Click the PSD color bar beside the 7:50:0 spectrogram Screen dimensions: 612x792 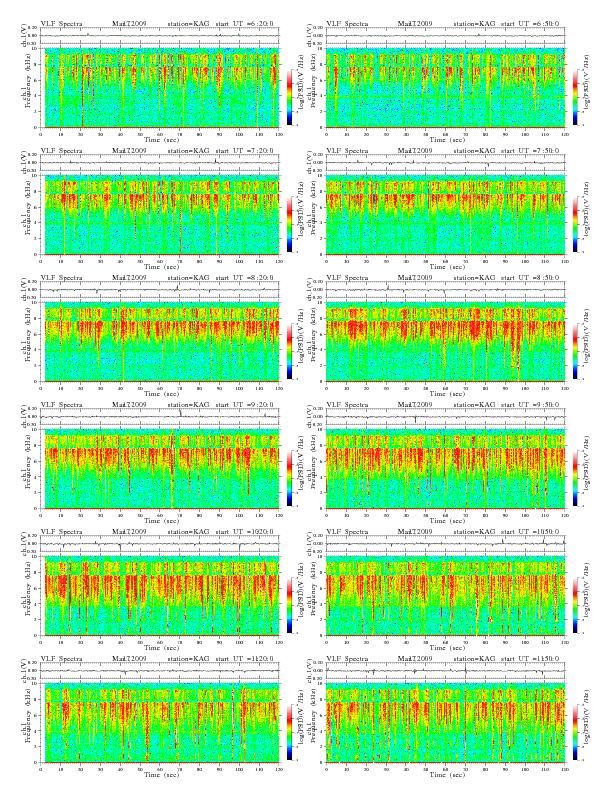coord(576,224)
